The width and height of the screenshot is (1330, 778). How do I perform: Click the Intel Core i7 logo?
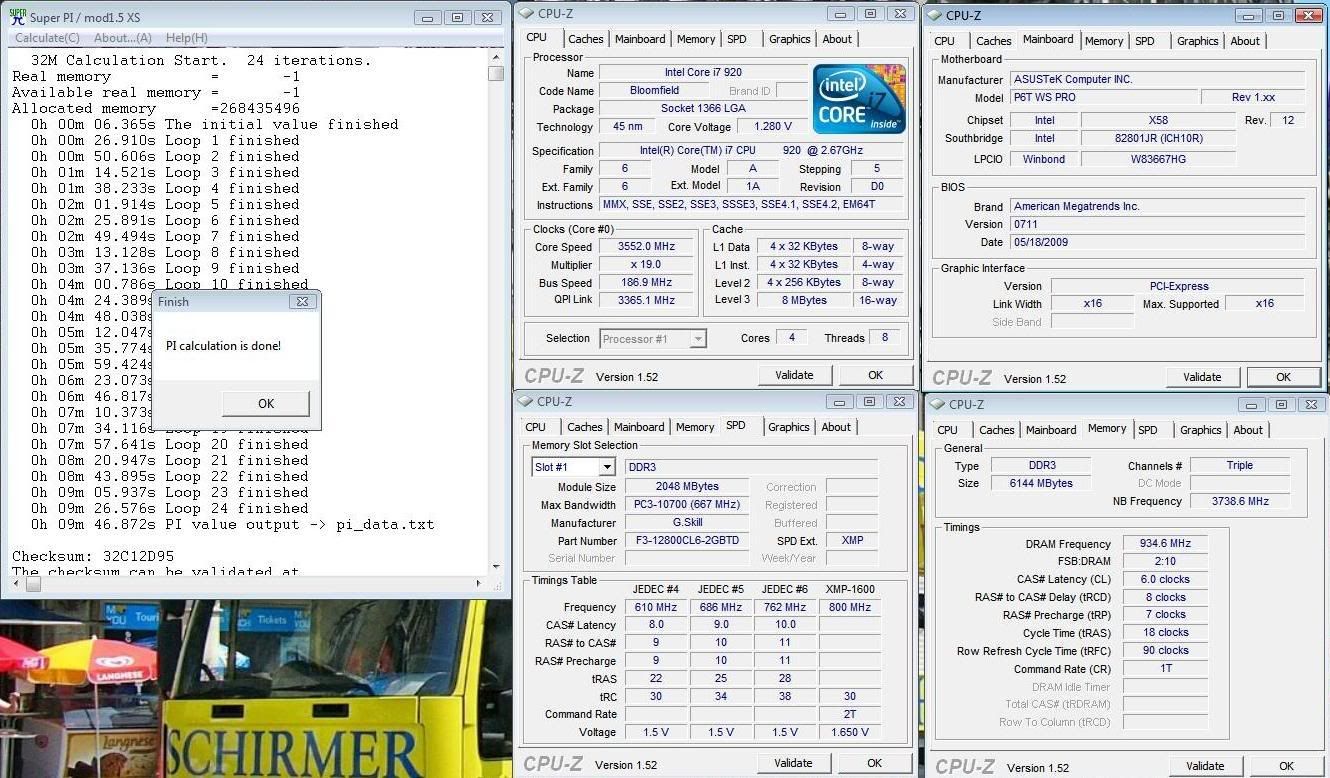[x=859, y=99]
